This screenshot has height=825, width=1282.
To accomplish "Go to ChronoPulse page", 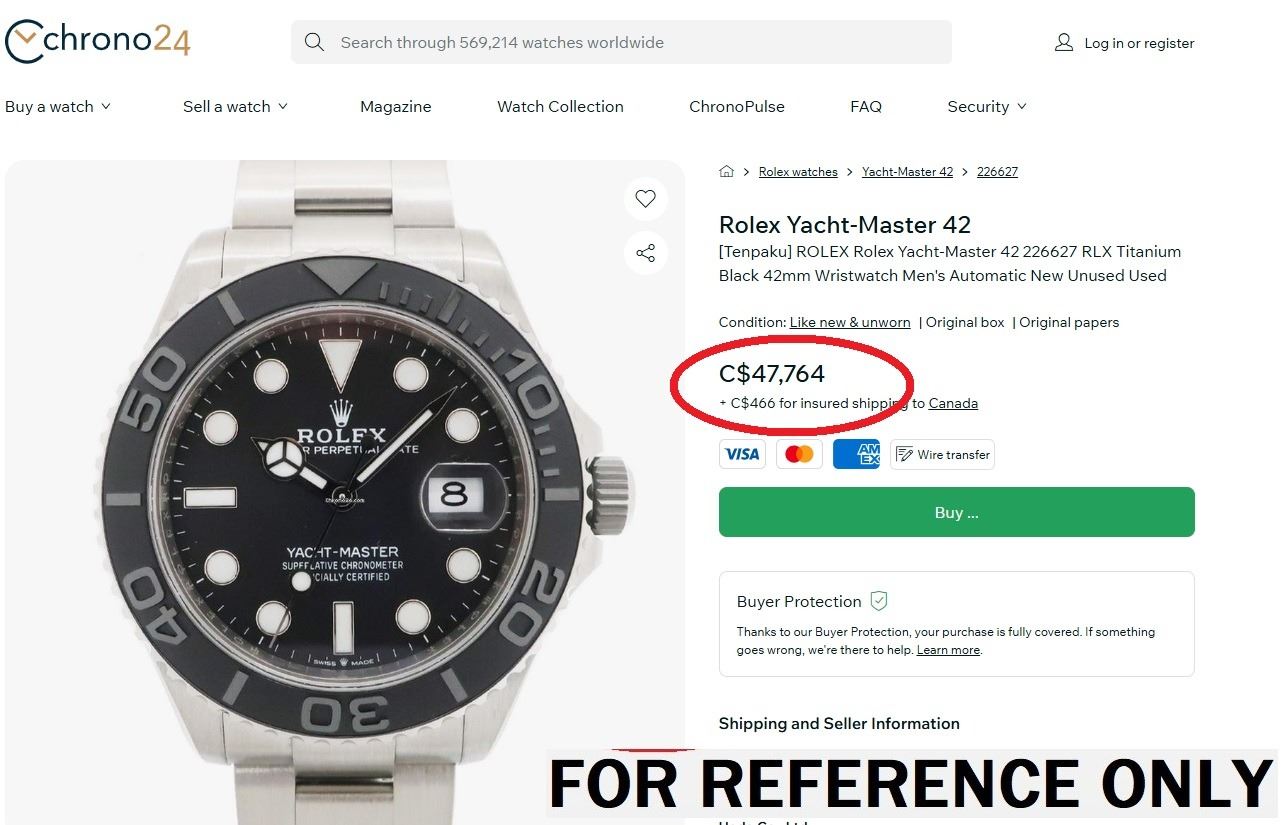I will (x=737, y=107).
